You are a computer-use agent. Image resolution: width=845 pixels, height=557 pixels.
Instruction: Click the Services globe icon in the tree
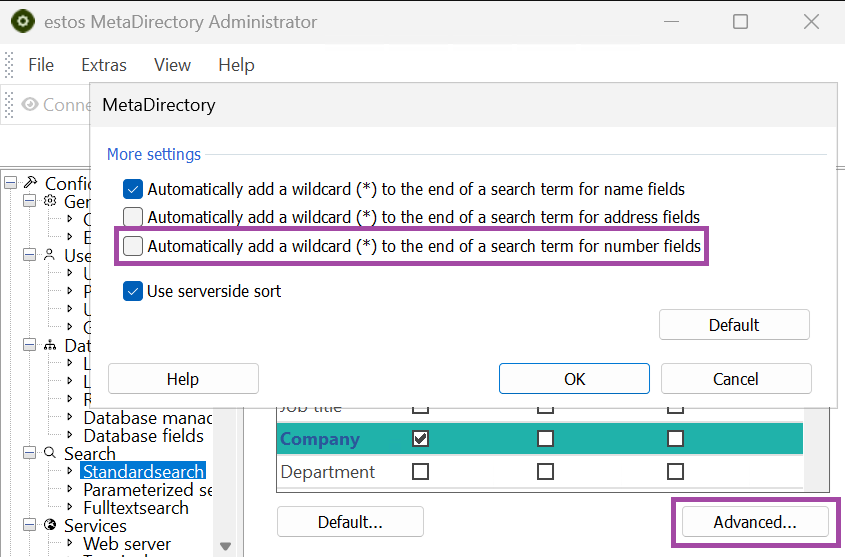pyautogui.click(x=50, y=525)
